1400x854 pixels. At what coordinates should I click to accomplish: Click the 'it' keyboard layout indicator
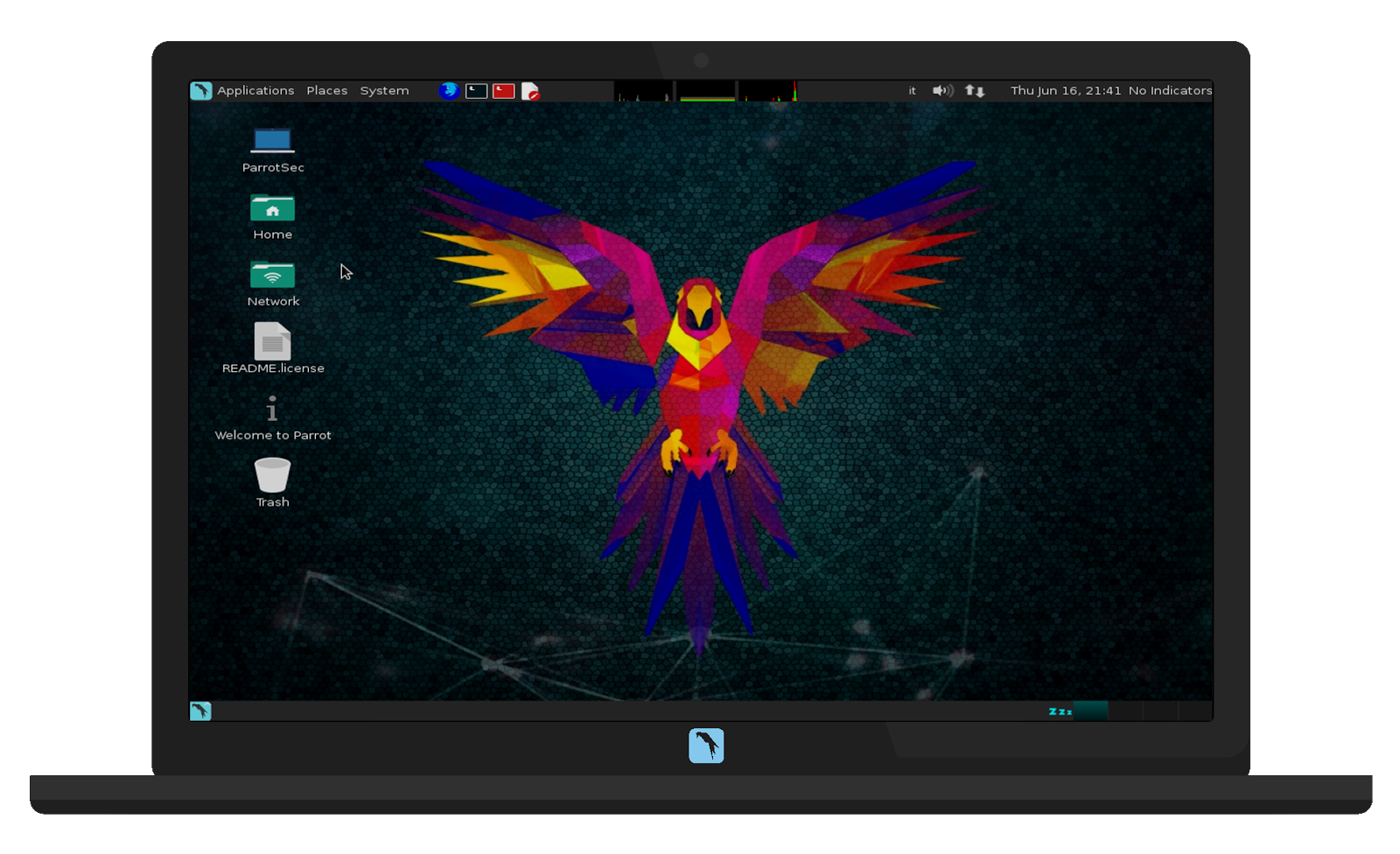[x=912, y=90]
